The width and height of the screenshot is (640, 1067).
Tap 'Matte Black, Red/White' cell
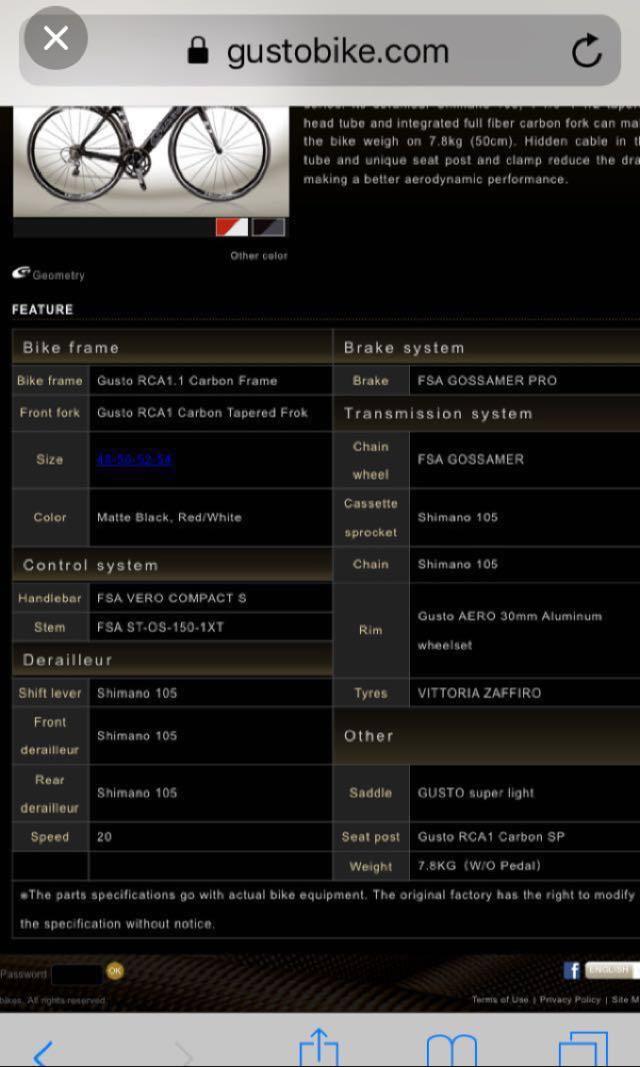pos(210,517)
